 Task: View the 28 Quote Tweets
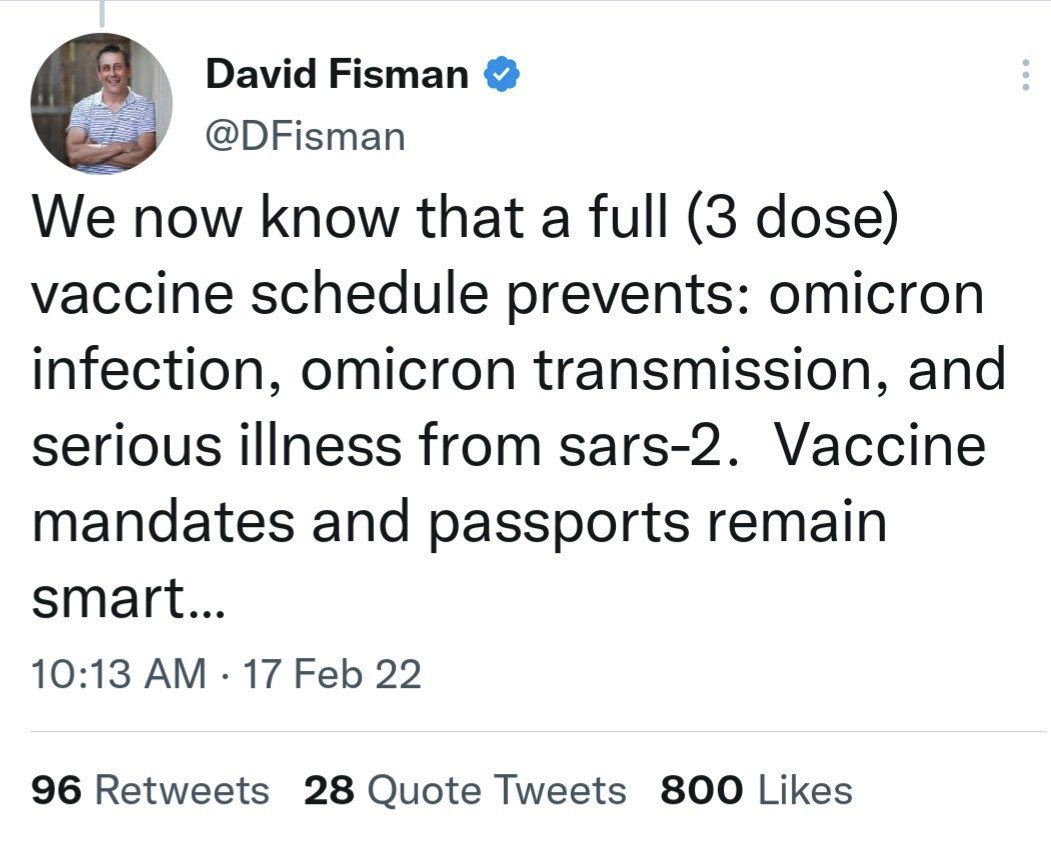tap(465, 789)
